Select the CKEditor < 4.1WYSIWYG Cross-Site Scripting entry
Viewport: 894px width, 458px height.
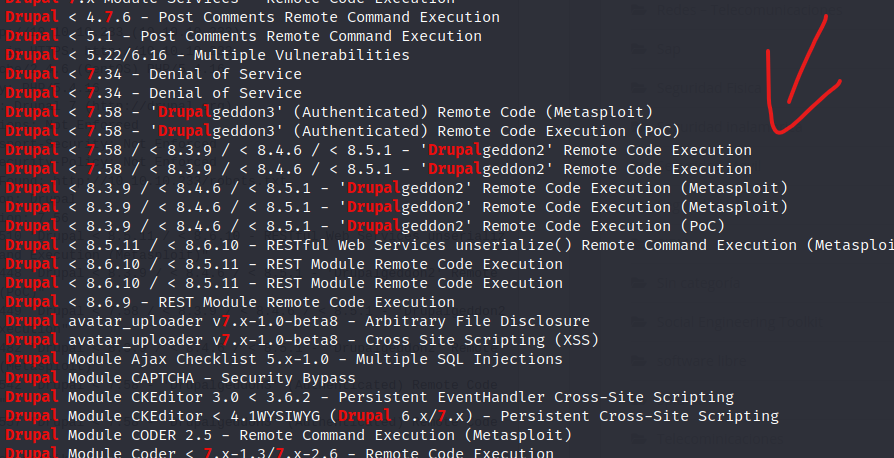click(x=392, y=416)
